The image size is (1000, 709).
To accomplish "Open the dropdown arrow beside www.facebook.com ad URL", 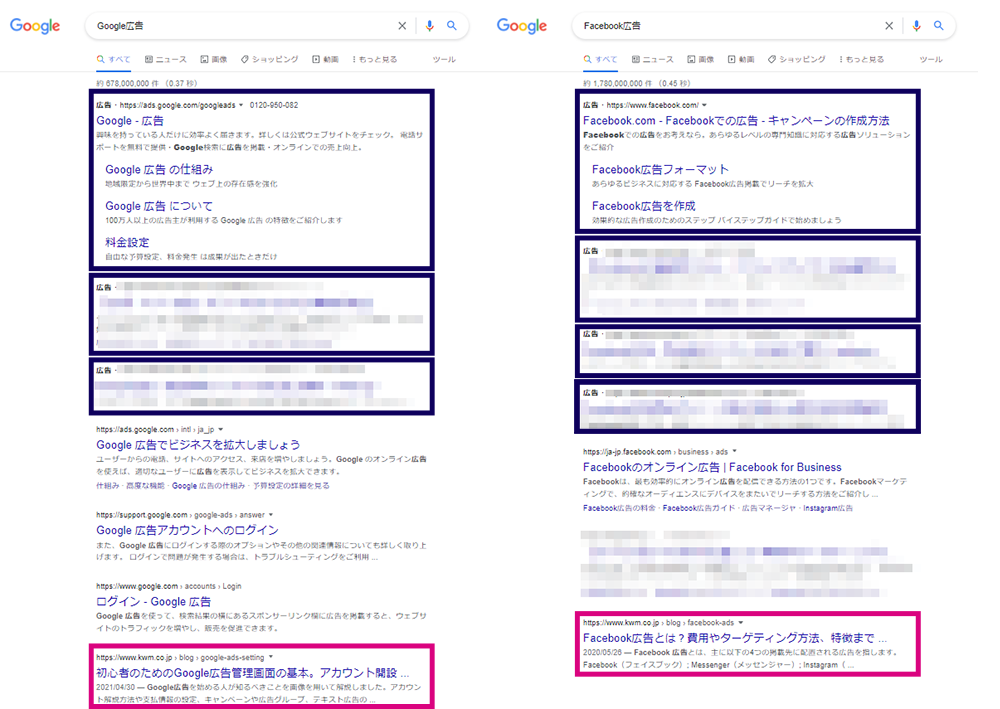I will [x=704, y=105].
